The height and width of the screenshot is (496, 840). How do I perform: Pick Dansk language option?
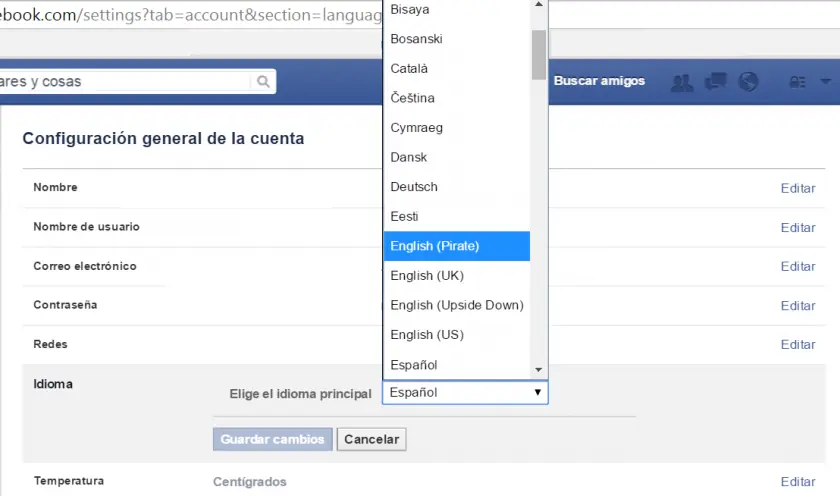coord(456,157)
